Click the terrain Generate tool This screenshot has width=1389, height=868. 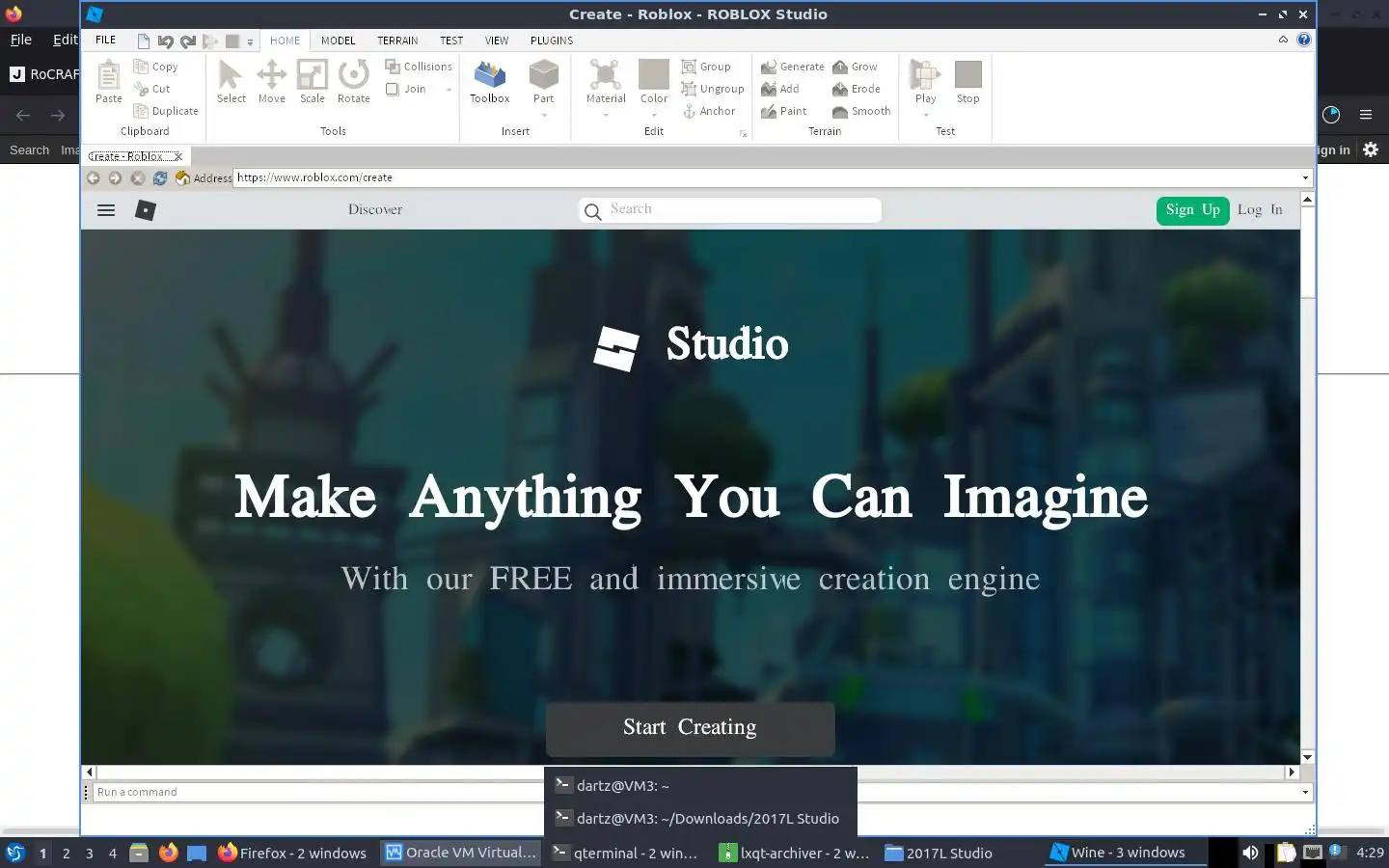(792, 67)
